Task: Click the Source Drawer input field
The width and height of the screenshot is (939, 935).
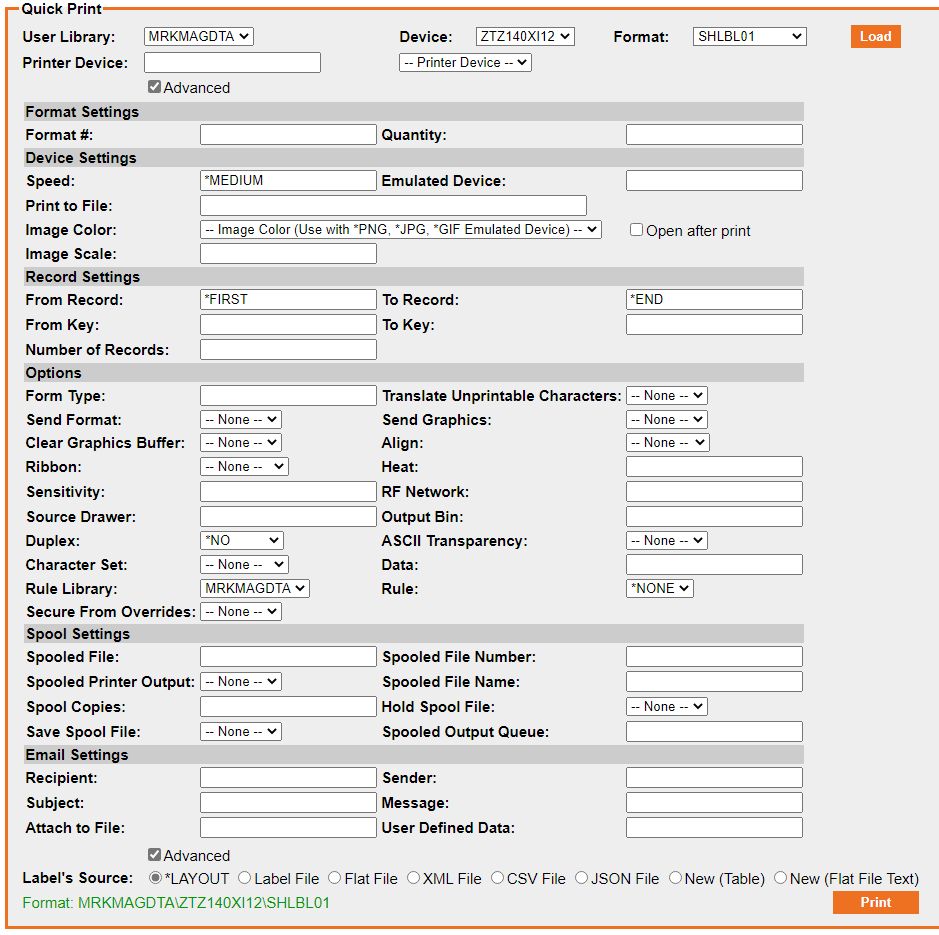Action: click(x=288, y=516)
